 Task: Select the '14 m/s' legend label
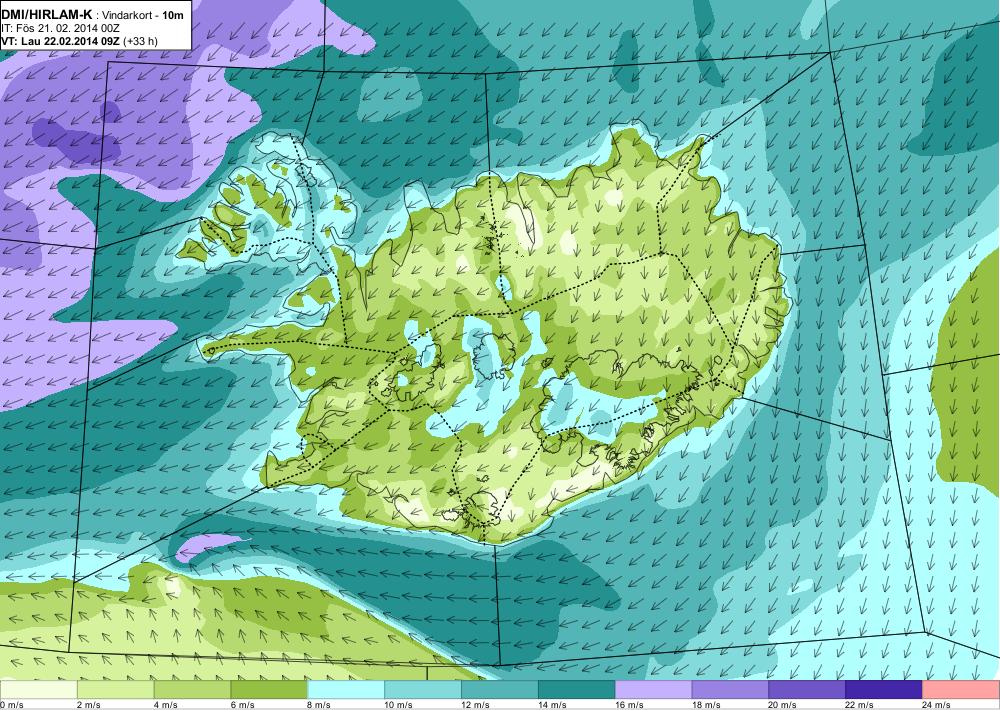tap(552, 705)
